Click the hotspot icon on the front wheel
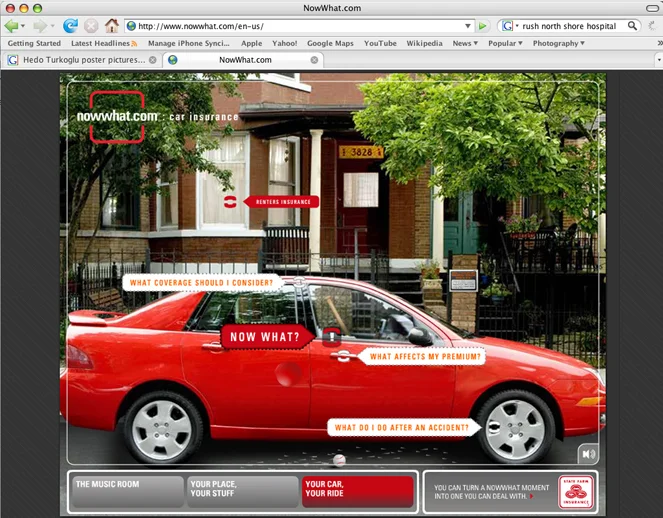The width and height of the screenshot is (663, 518). [493, 427]
